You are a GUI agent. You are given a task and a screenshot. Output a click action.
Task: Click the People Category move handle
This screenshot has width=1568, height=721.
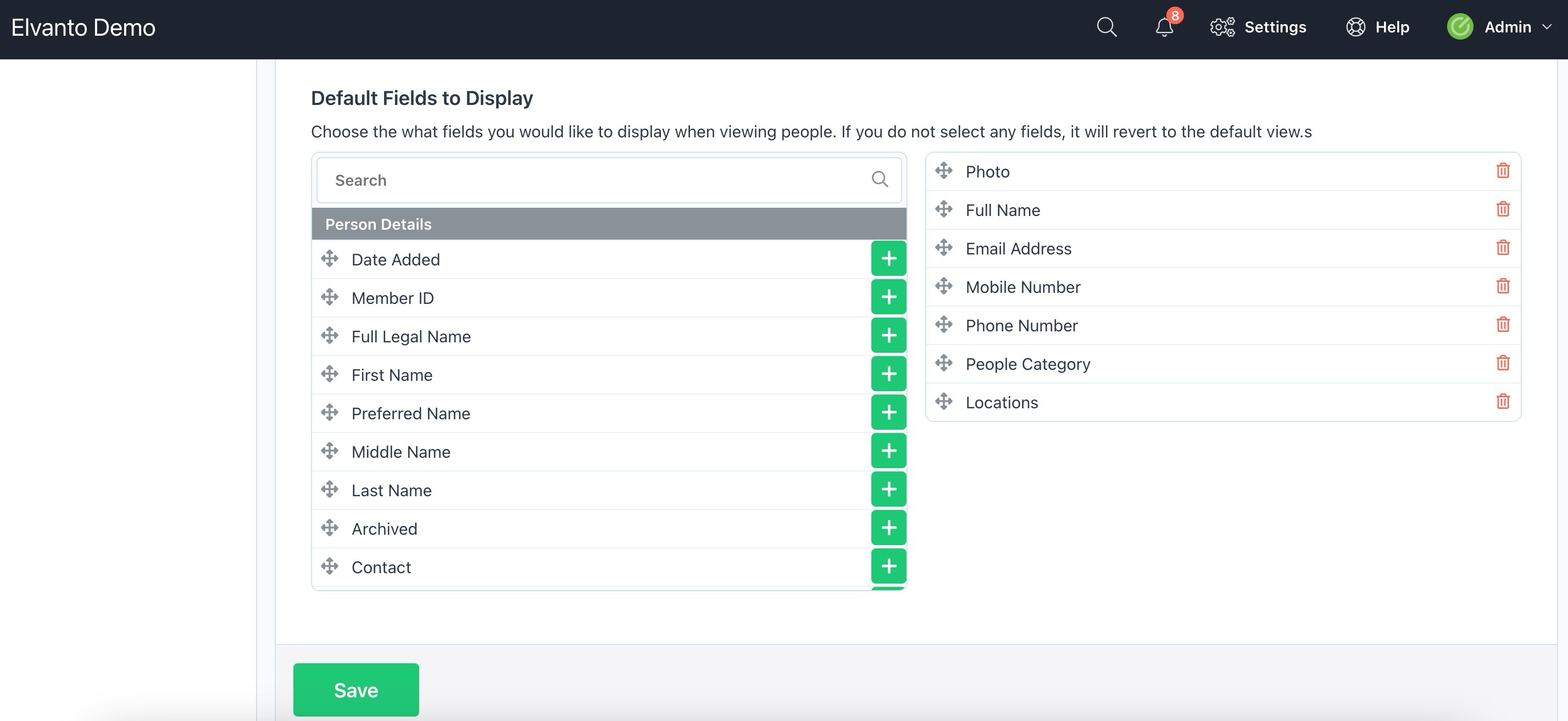pos(943,363)
